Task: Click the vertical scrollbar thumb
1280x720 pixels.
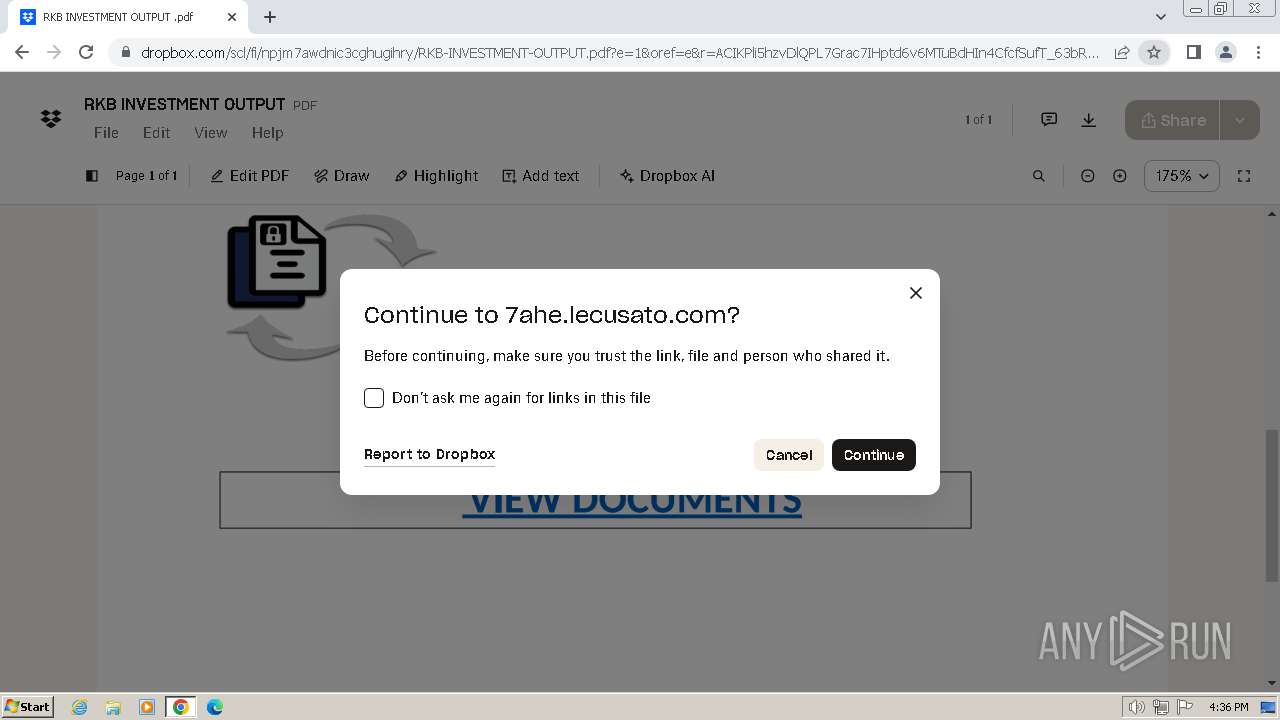Action: [x=1272, y=505]
